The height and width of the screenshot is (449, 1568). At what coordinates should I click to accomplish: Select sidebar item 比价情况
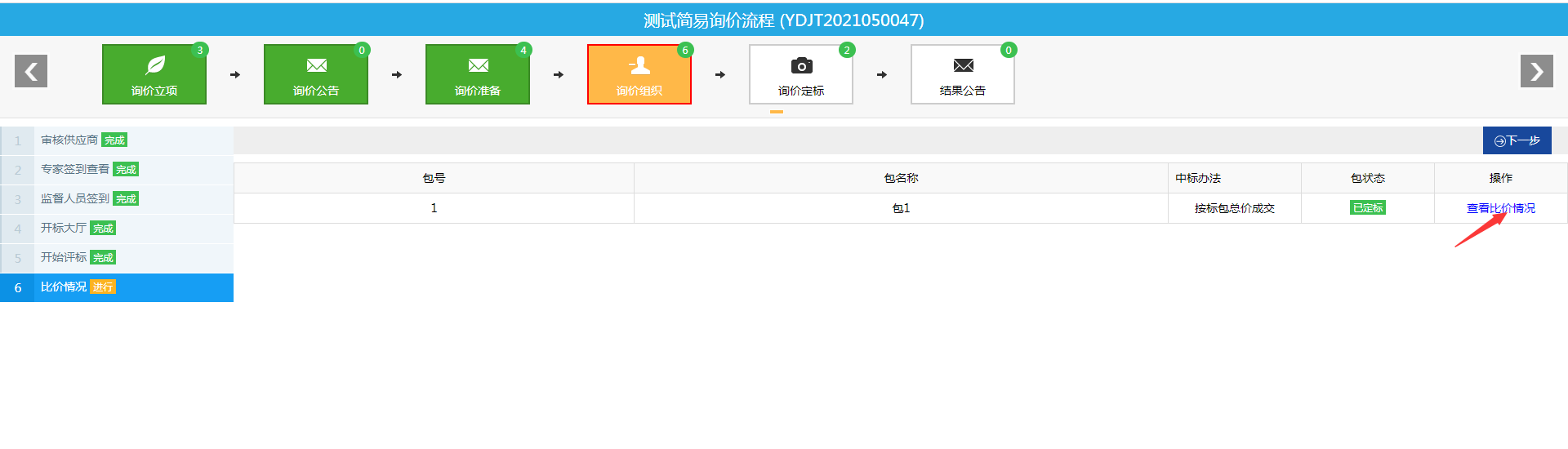coord(117,287)
